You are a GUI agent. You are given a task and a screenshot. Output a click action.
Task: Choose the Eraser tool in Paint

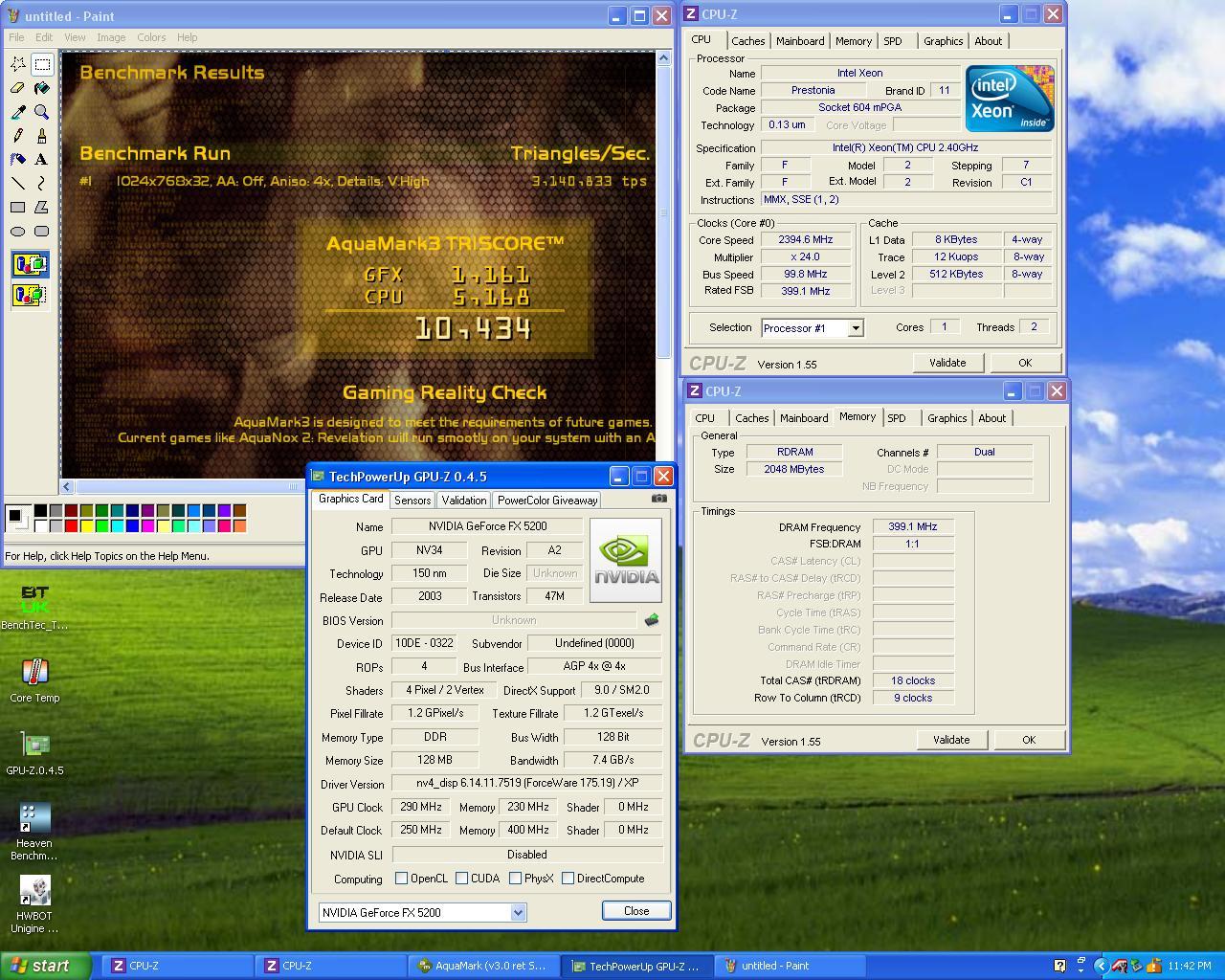point(18,88)
